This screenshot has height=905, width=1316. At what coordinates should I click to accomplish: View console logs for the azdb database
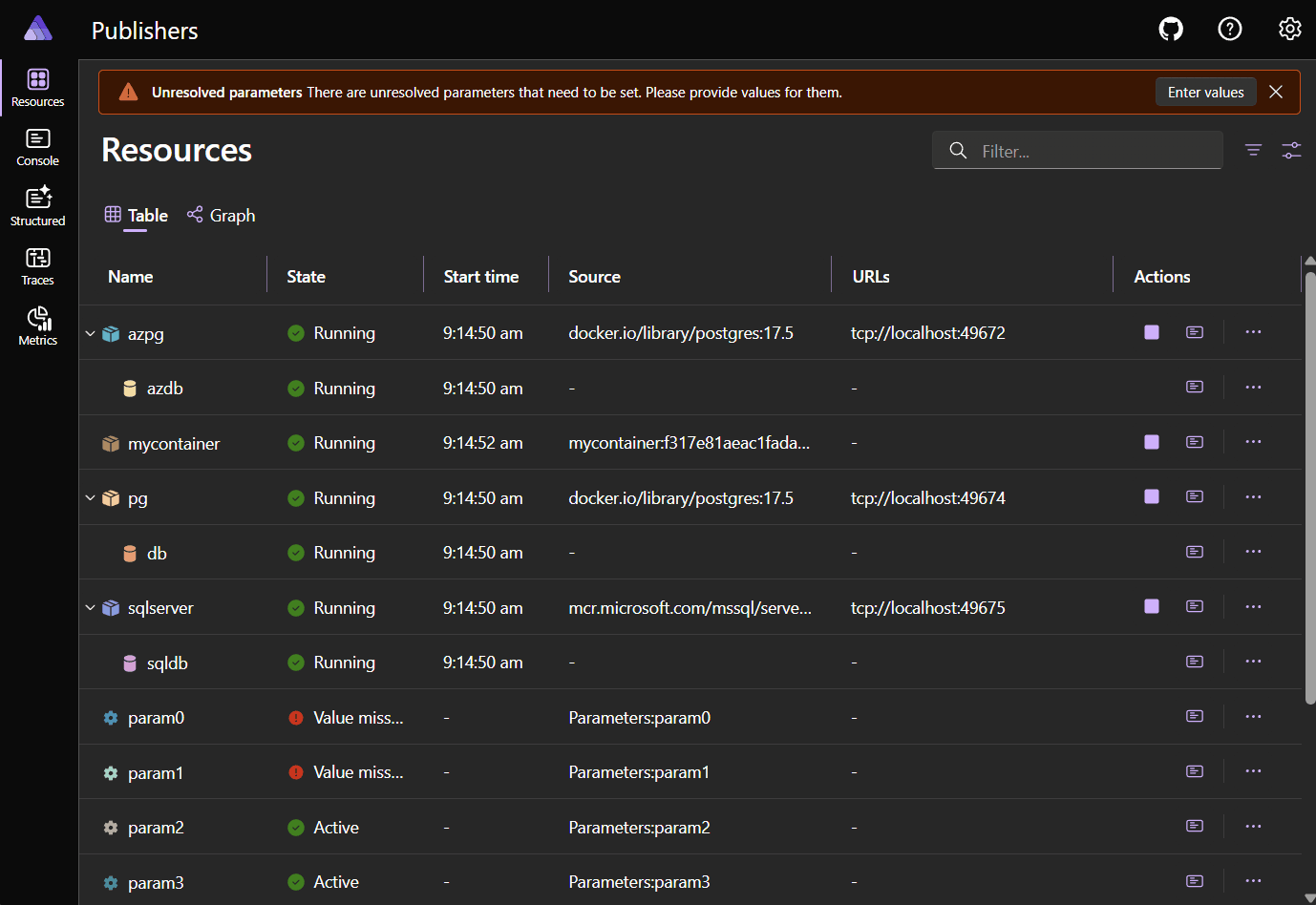1194,387
